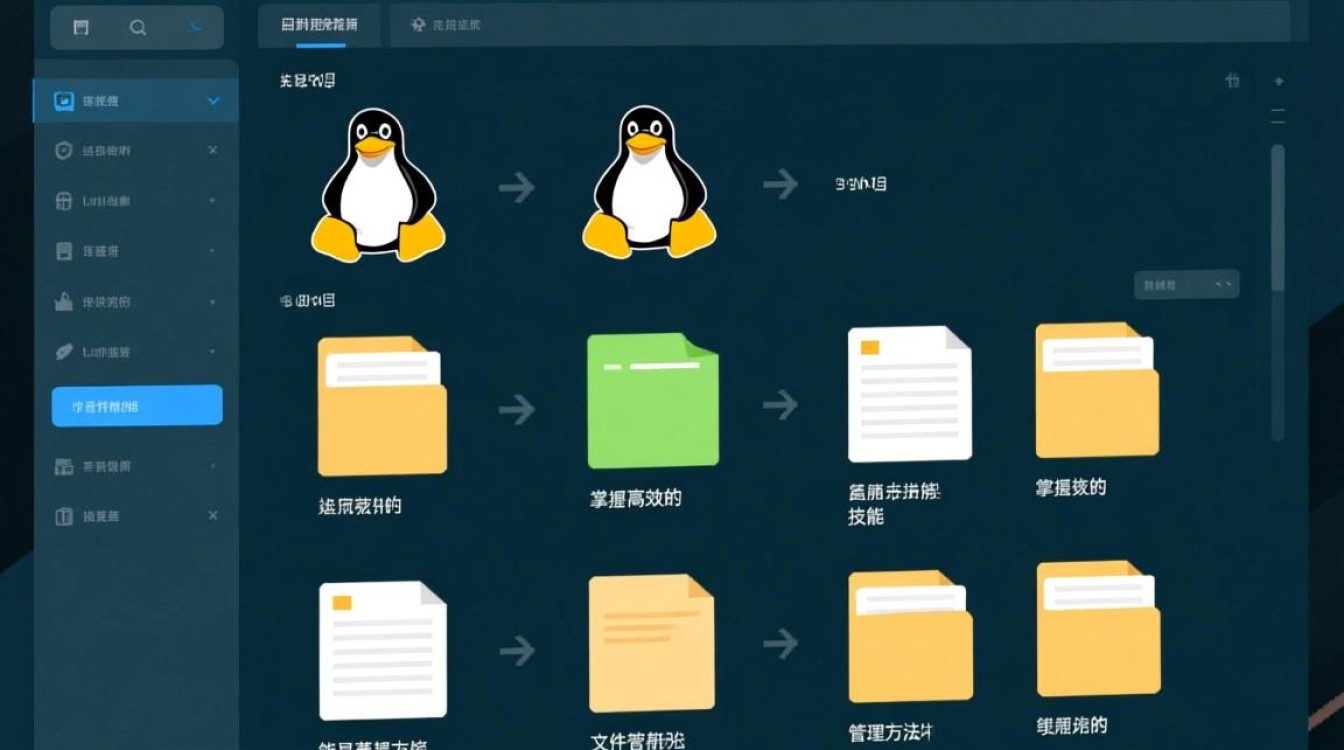Expand the sidebar item with lock icon
This screenshot has height=750, width=1344.
point(212,201)
